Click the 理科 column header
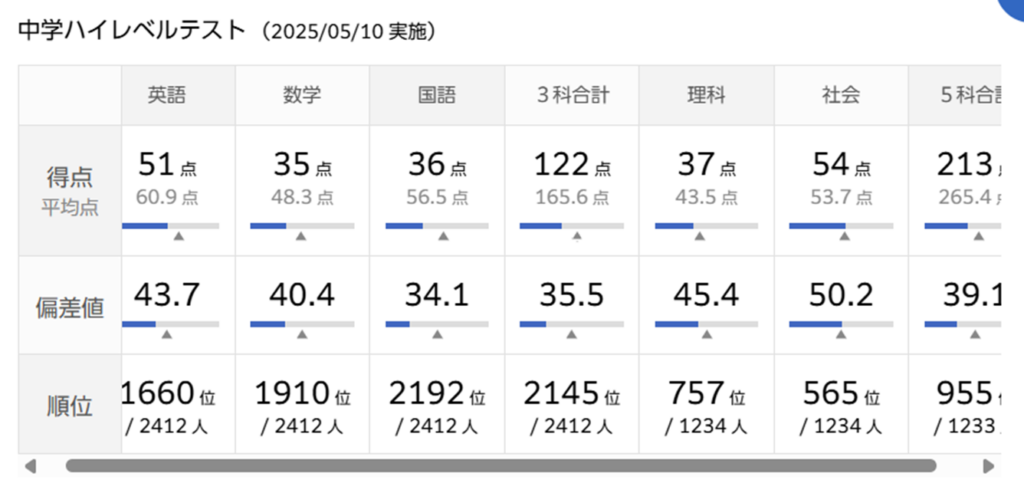The width and height of the screenshot is (1024, 483). (x=706, y=96)
